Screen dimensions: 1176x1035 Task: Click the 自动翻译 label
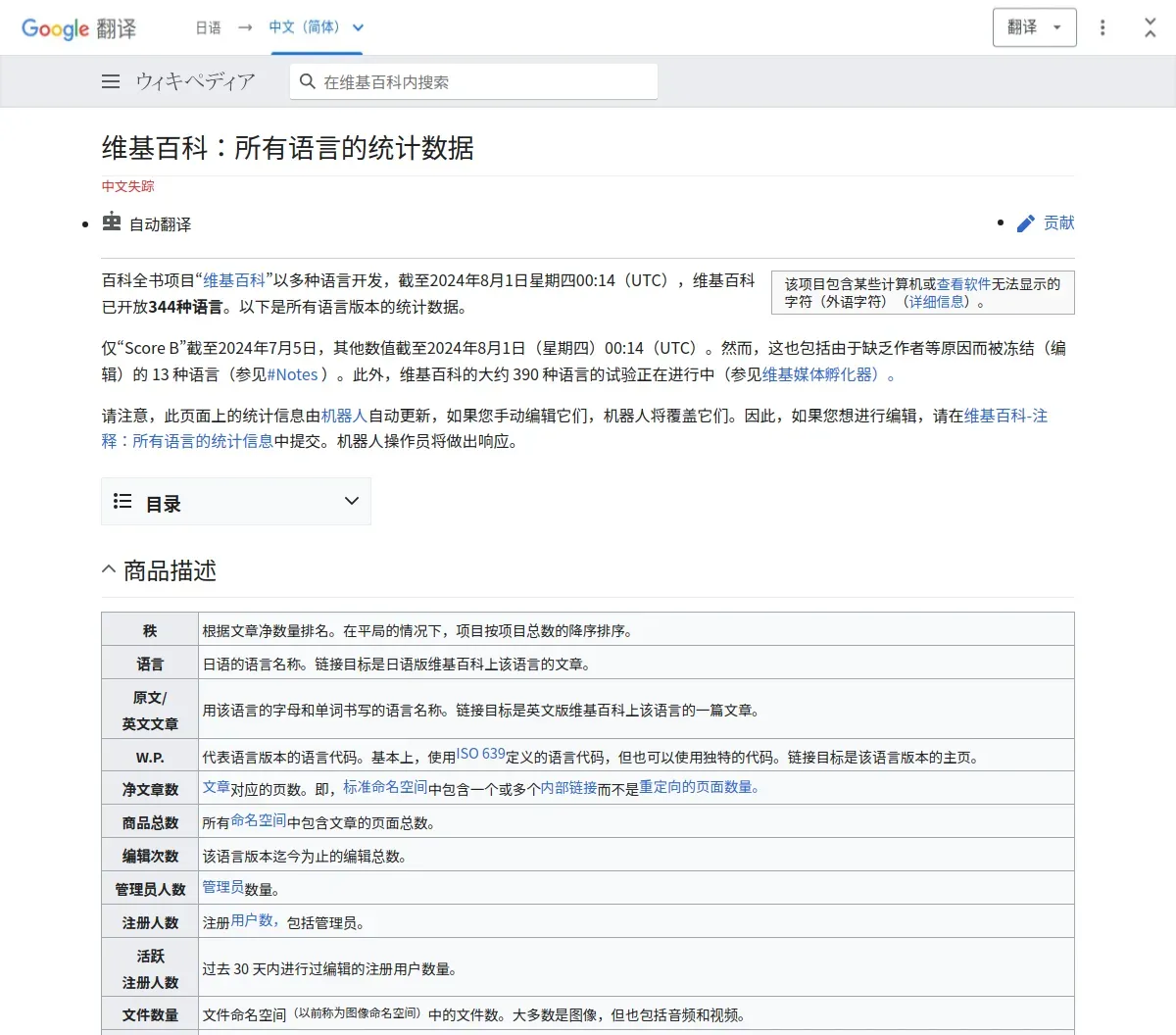coord(161,224)
